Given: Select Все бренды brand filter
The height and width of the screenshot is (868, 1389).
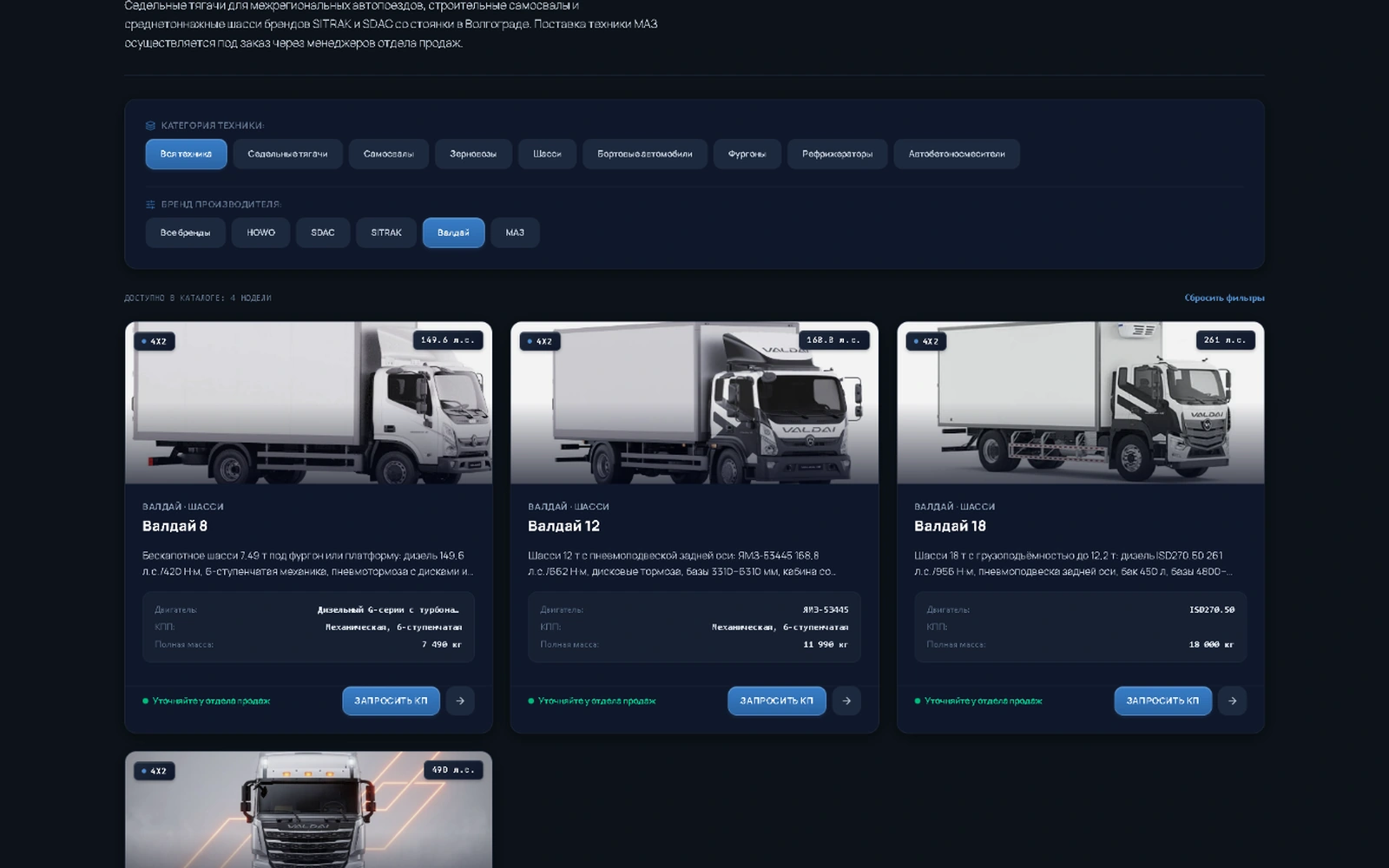Looking at the screenshot, I should (x=185, y=233).
